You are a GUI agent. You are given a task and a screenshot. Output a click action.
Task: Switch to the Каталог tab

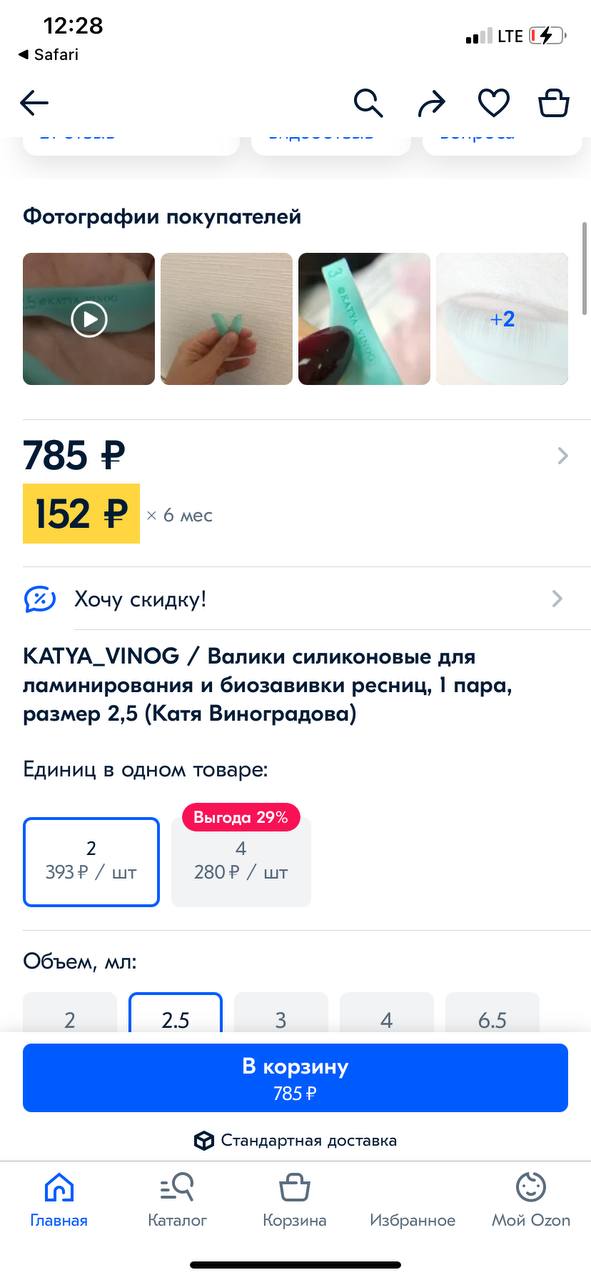point(177,1200)
